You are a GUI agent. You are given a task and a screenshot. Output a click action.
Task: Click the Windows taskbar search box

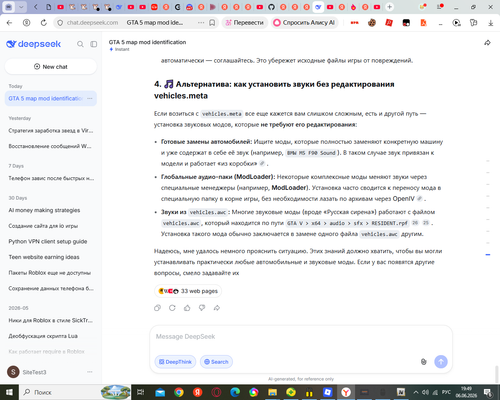pyautogui.click(x=76, y=392)
